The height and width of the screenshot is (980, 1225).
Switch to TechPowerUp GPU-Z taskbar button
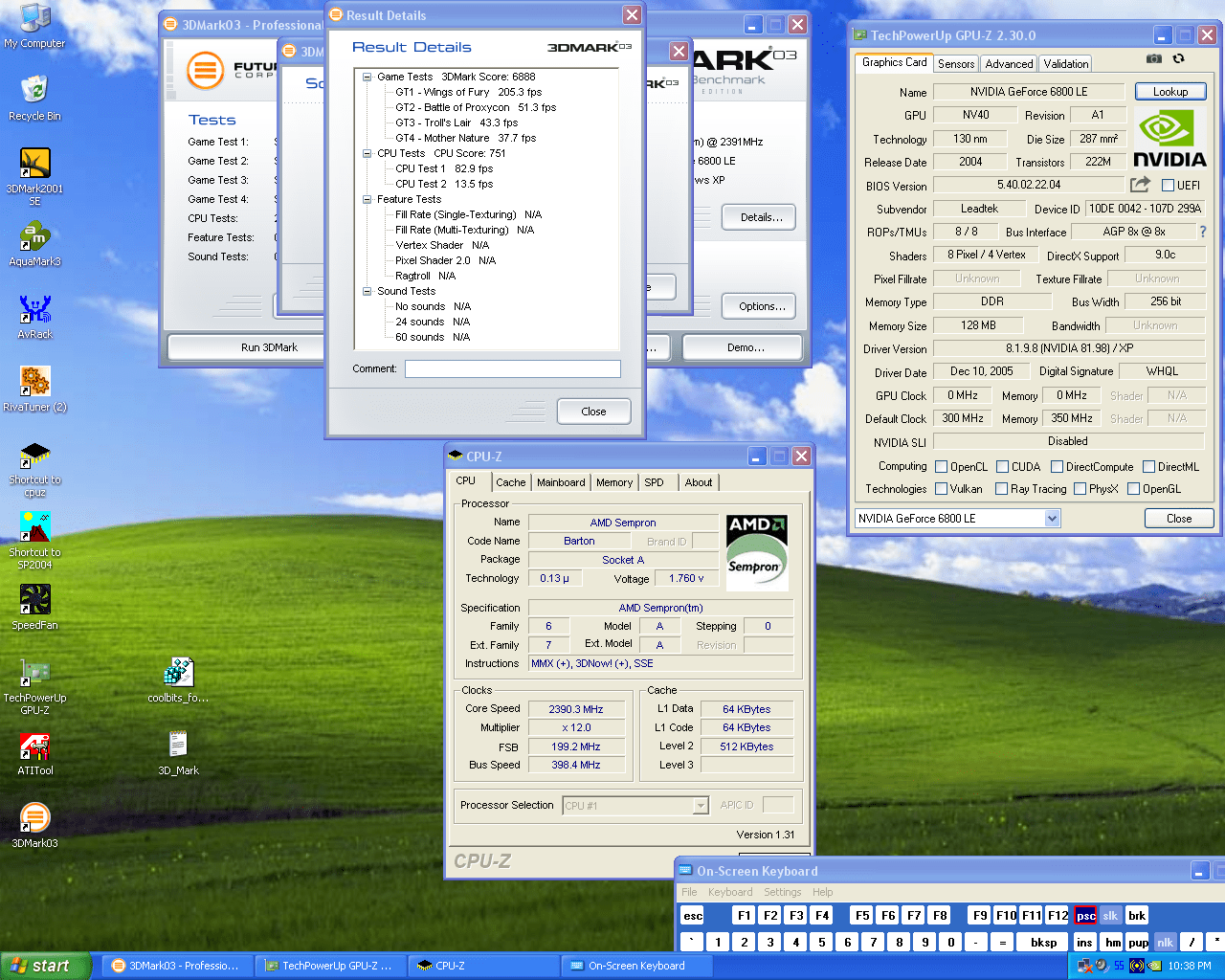click(330, 966)
